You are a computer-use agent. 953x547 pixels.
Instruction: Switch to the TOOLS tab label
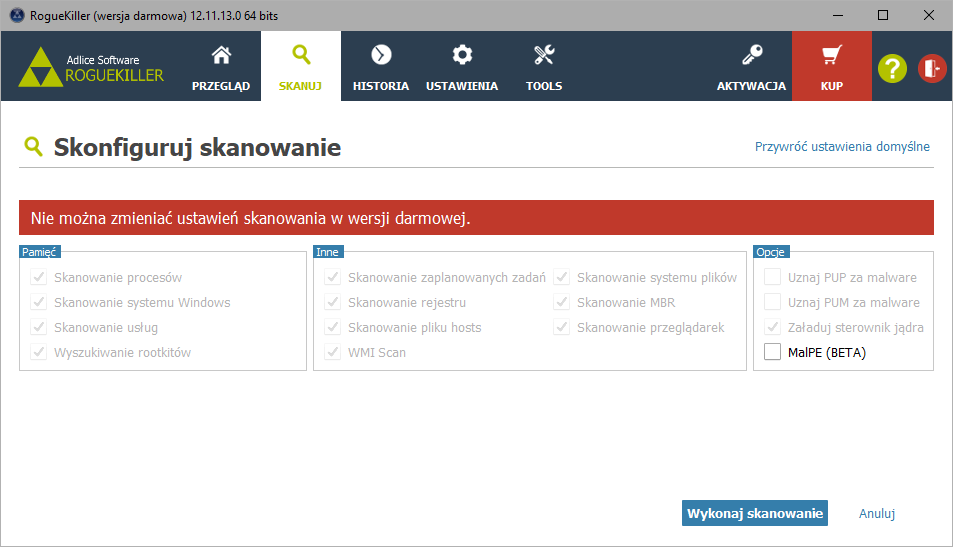544,86
